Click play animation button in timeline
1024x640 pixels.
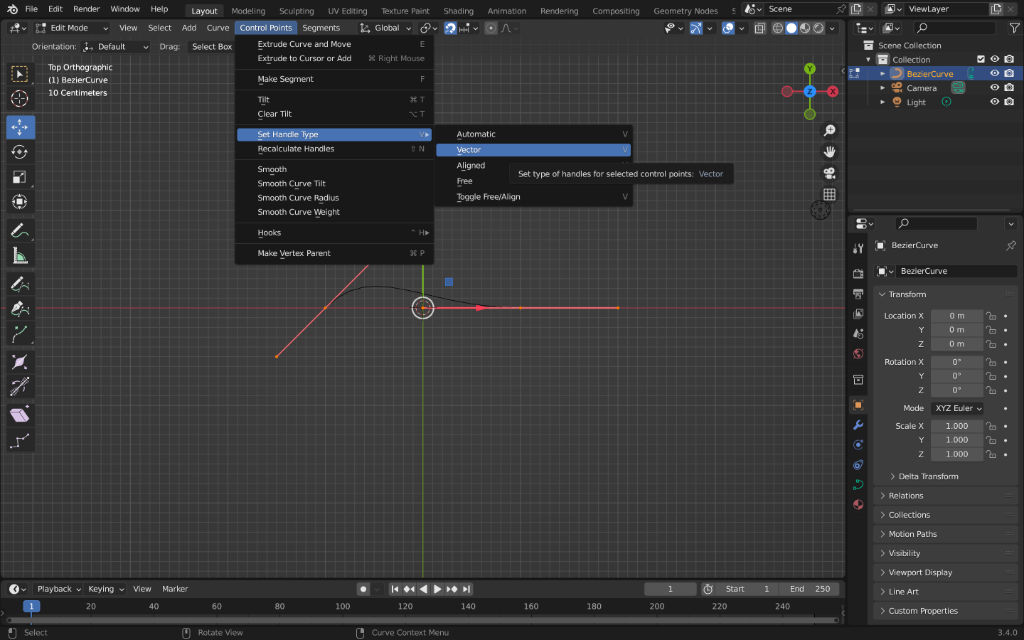coord(438,589)
